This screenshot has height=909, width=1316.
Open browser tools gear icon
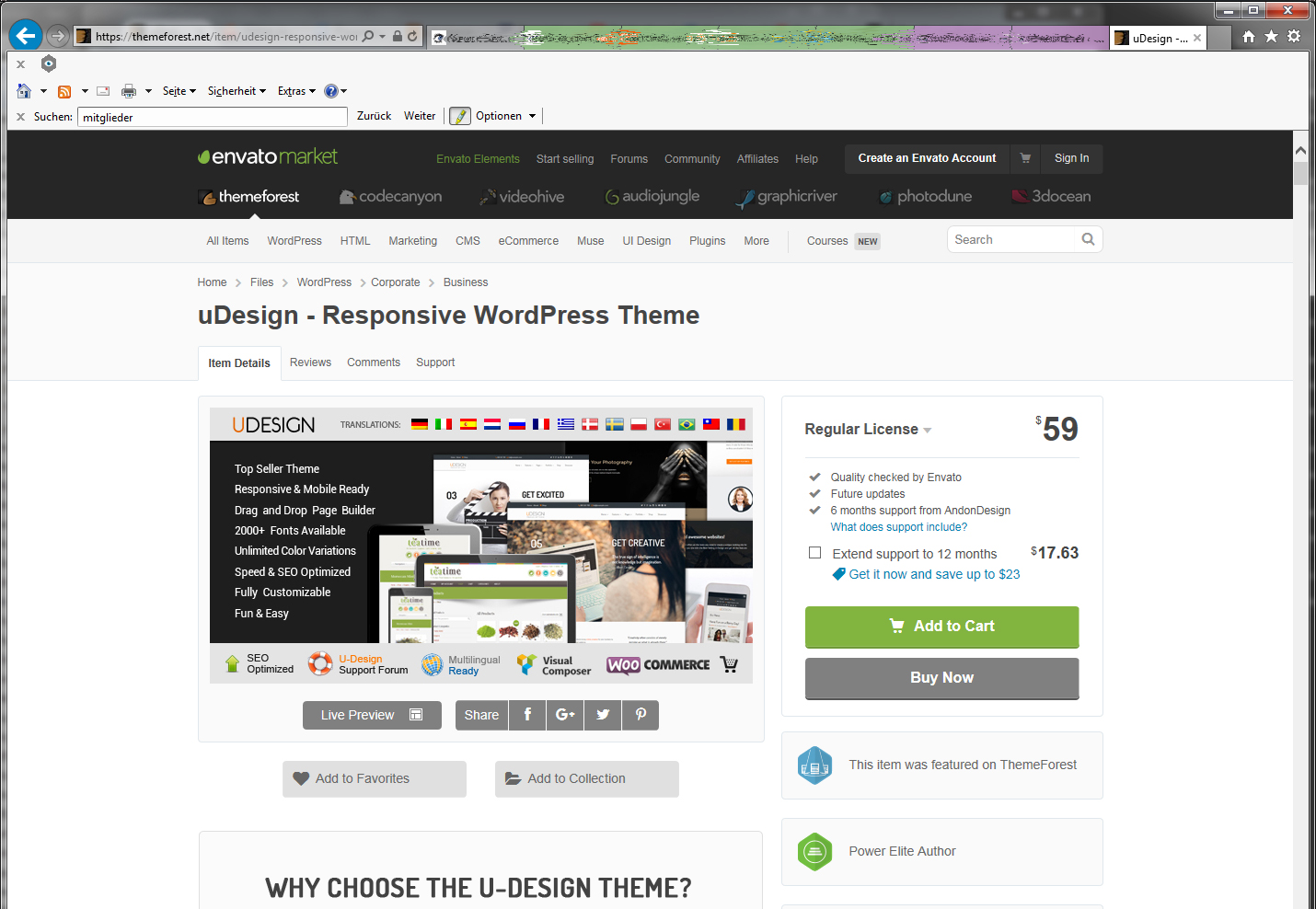(x=1294, y=37)
